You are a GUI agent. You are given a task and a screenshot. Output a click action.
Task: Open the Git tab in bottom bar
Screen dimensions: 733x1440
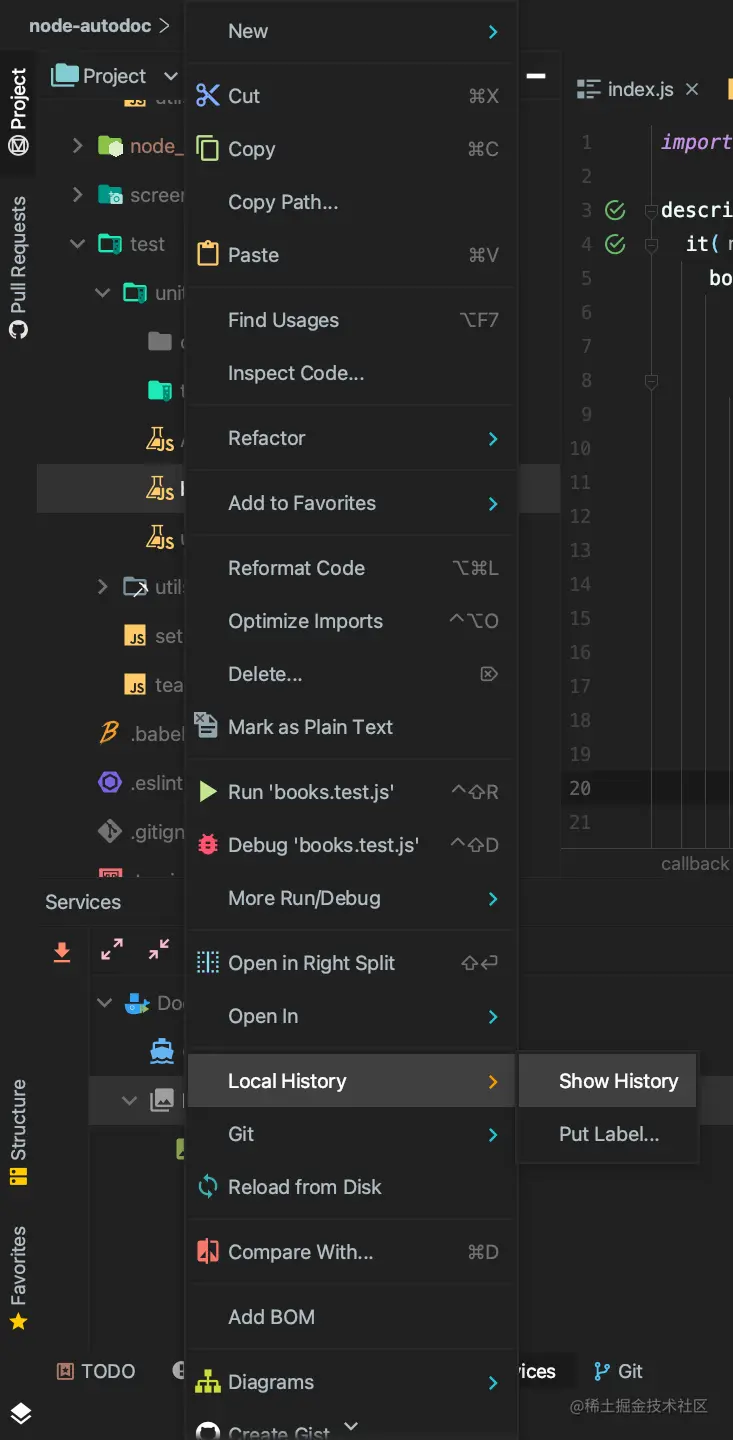(x=618, y=1371)
